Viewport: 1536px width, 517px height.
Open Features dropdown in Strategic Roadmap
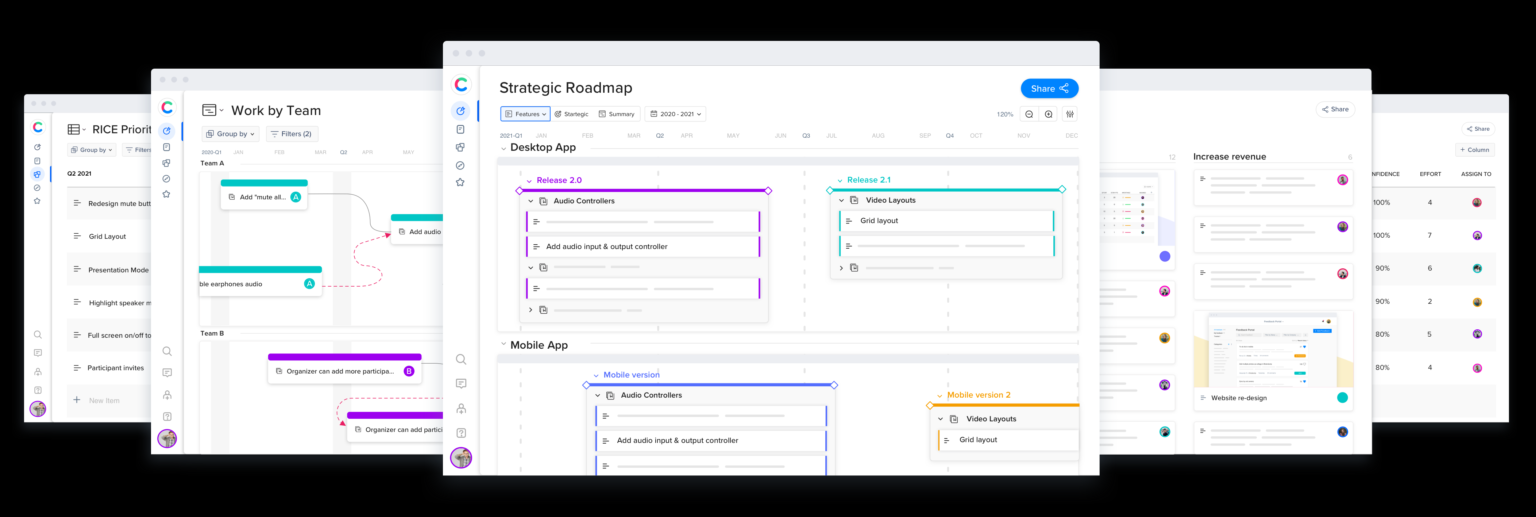[525, 114]
